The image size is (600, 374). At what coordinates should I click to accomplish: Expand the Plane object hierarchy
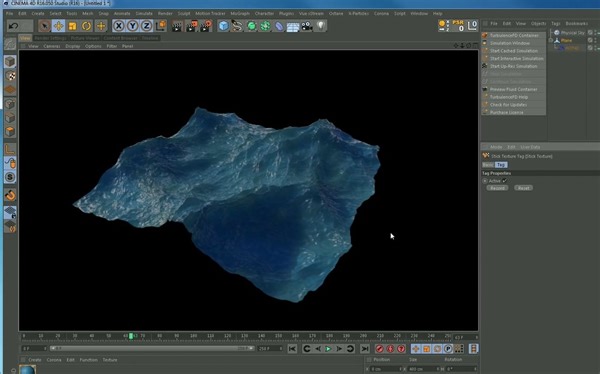(551, 40)
